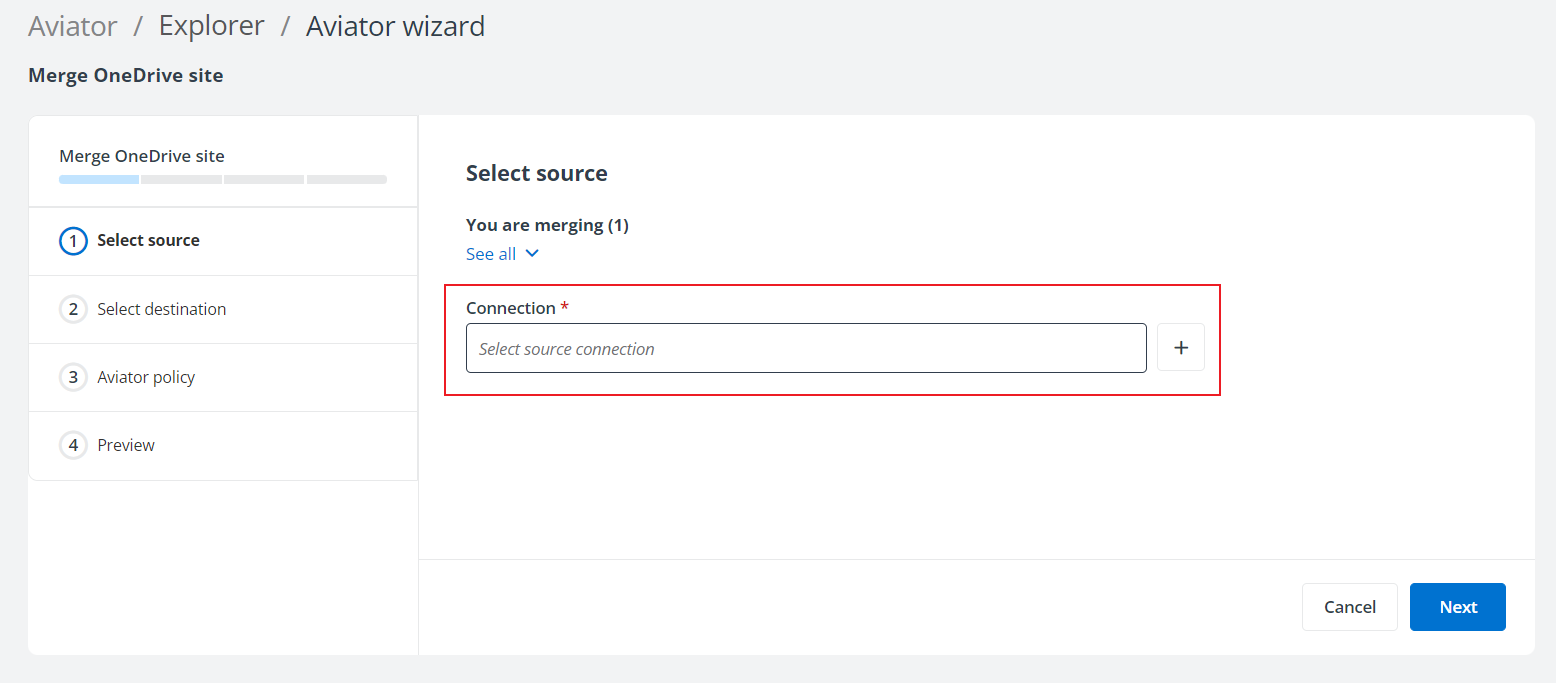Click the step 4 number circle
Screen dimensions: 1556x683
(x=73, y=445)
